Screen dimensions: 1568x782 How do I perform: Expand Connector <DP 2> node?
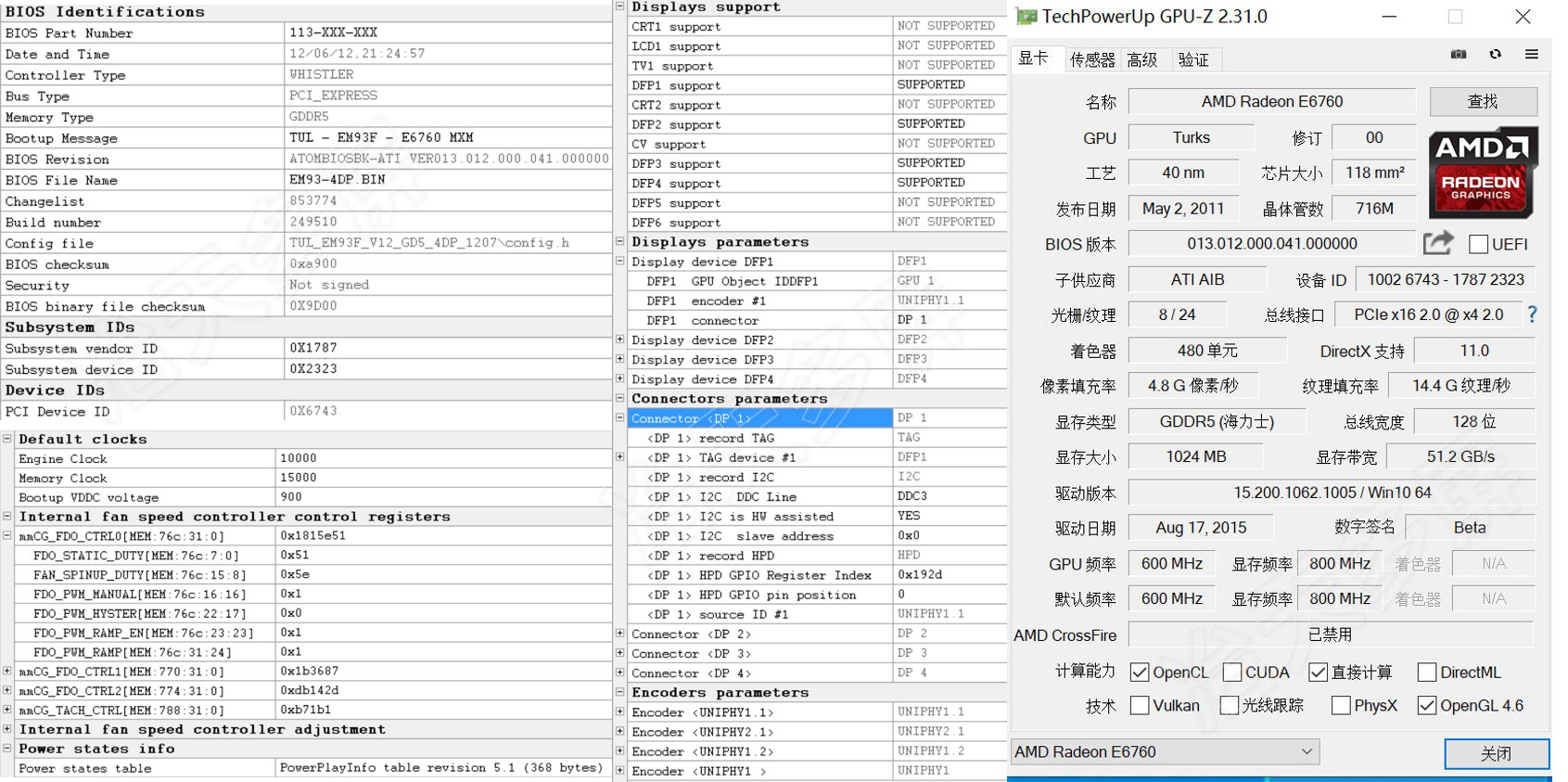620,634
